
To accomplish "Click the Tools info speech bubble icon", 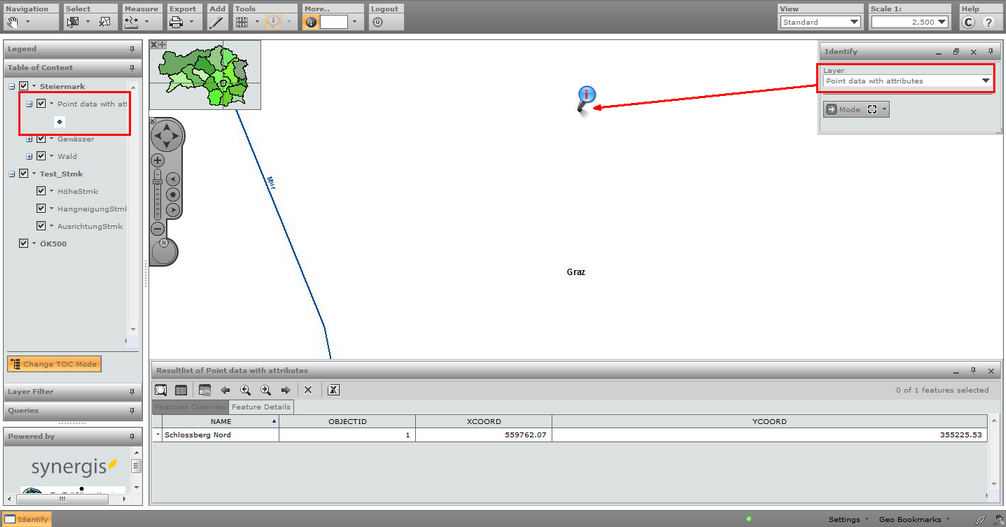I will tap(273, 22).
